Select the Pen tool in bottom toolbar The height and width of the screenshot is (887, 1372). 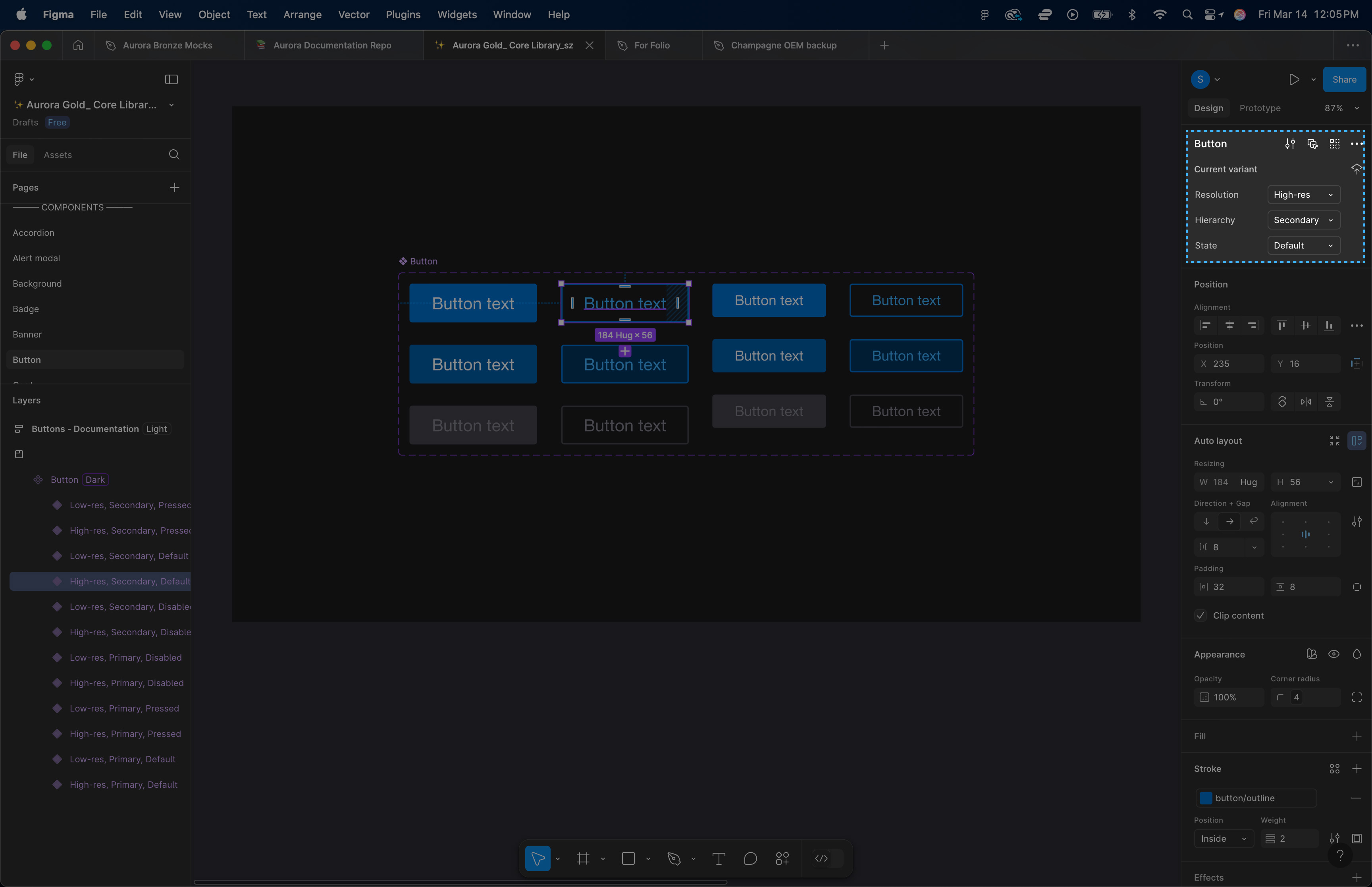tap(674, 859)
